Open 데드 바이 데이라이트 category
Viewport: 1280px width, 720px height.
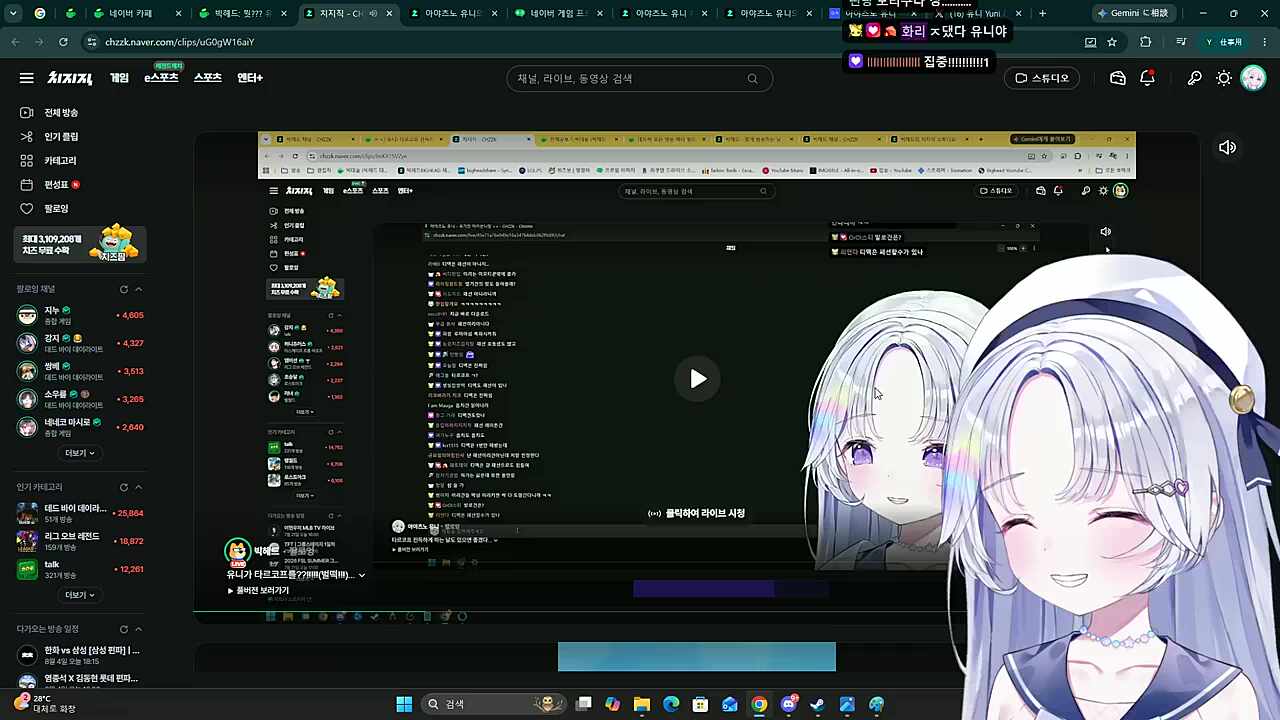click(82, 514)
